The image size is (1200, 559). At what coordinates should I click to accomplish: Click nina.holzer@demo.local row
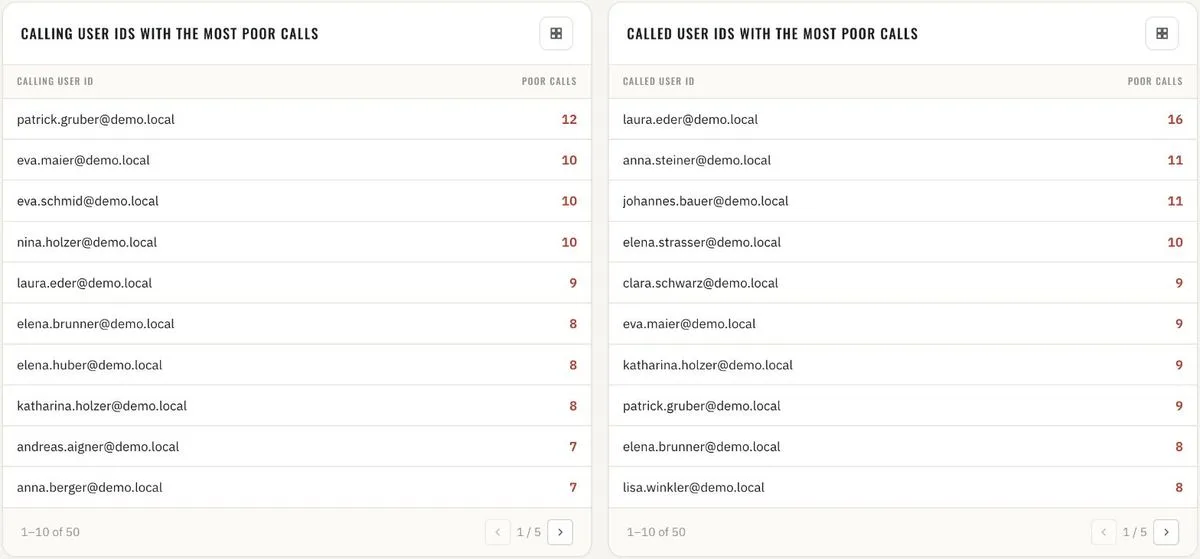[297, 242]
